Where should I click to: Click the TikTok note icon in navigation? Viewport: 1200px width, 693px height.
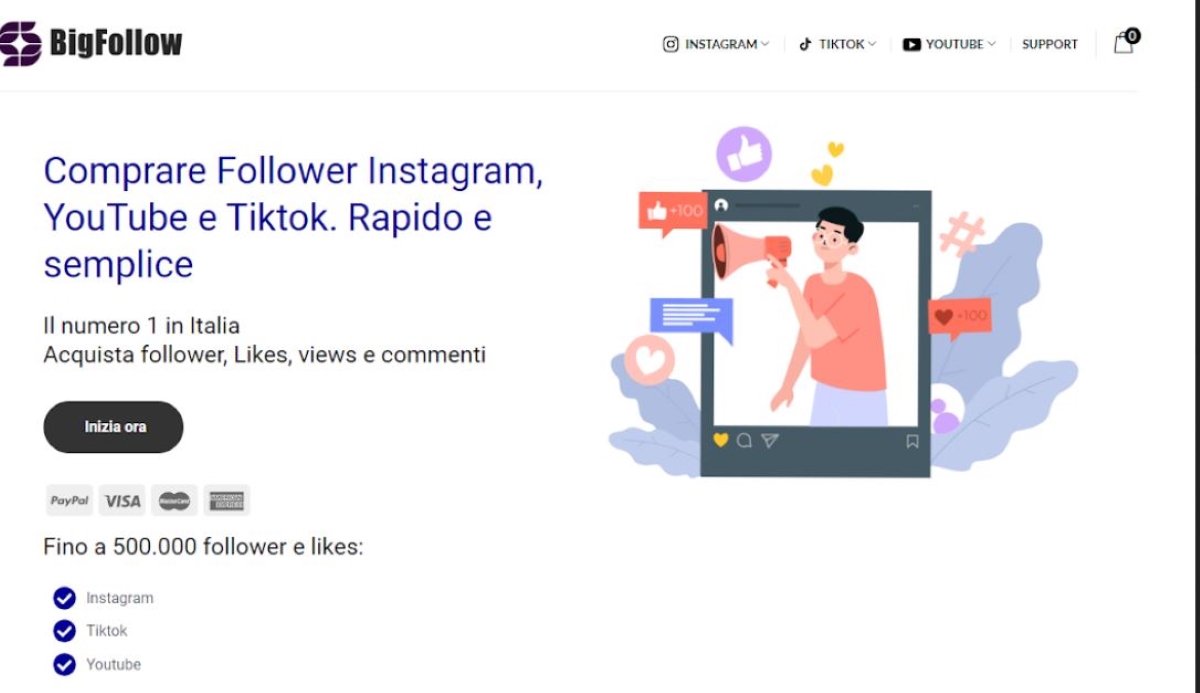point(805,44)
